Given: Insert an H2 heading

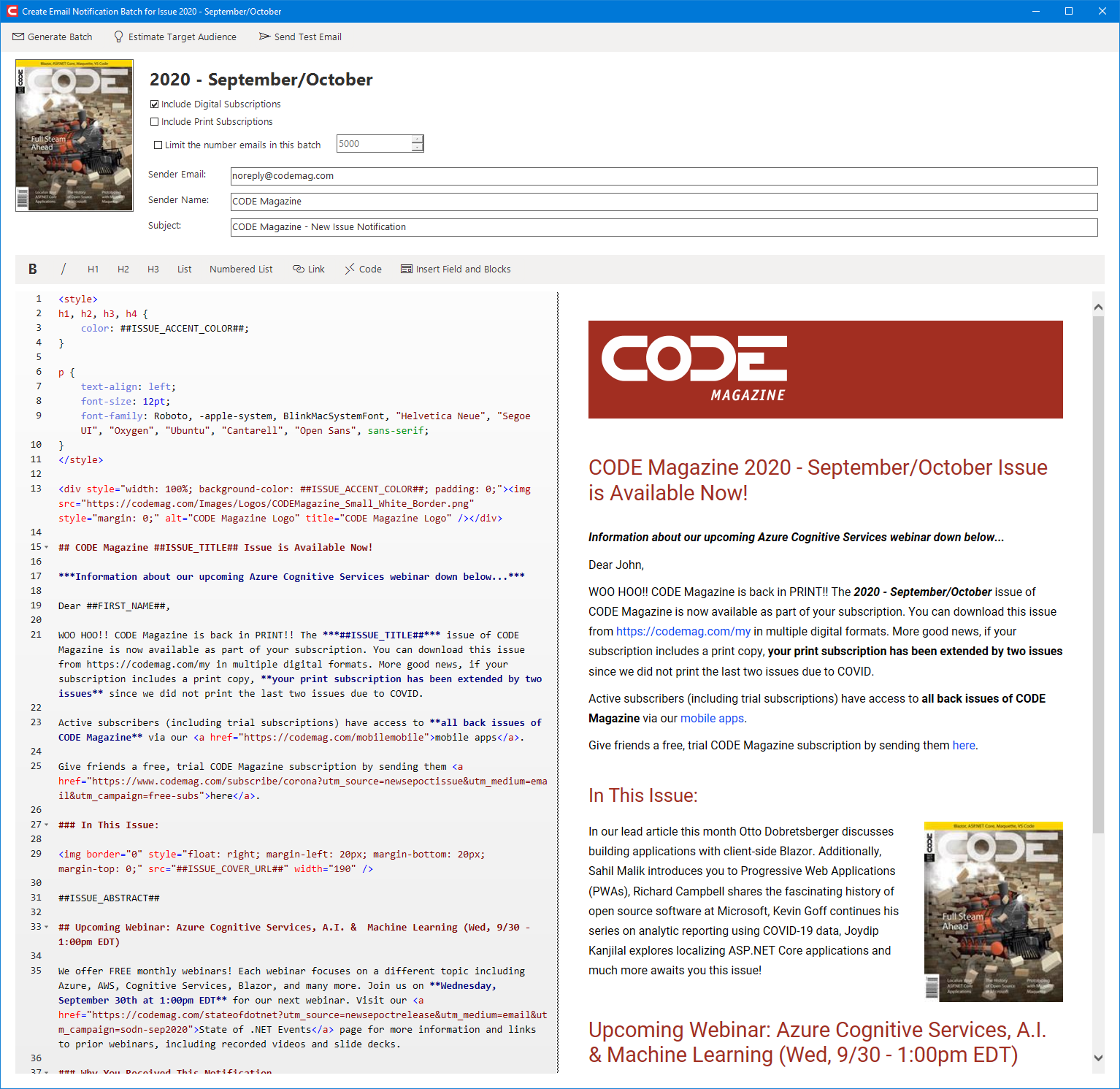Looking at the screenshot, I should coord(123,269).
